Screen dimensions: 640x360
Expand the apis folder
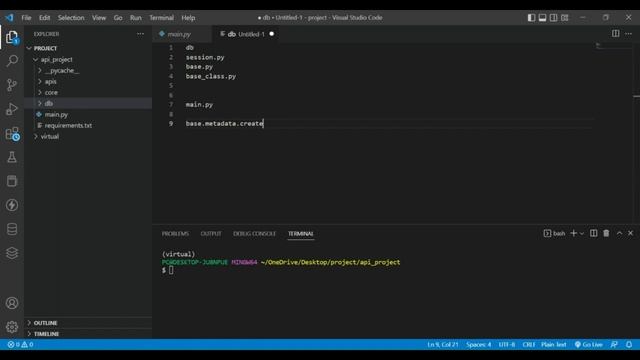click(x=40, y=82)
